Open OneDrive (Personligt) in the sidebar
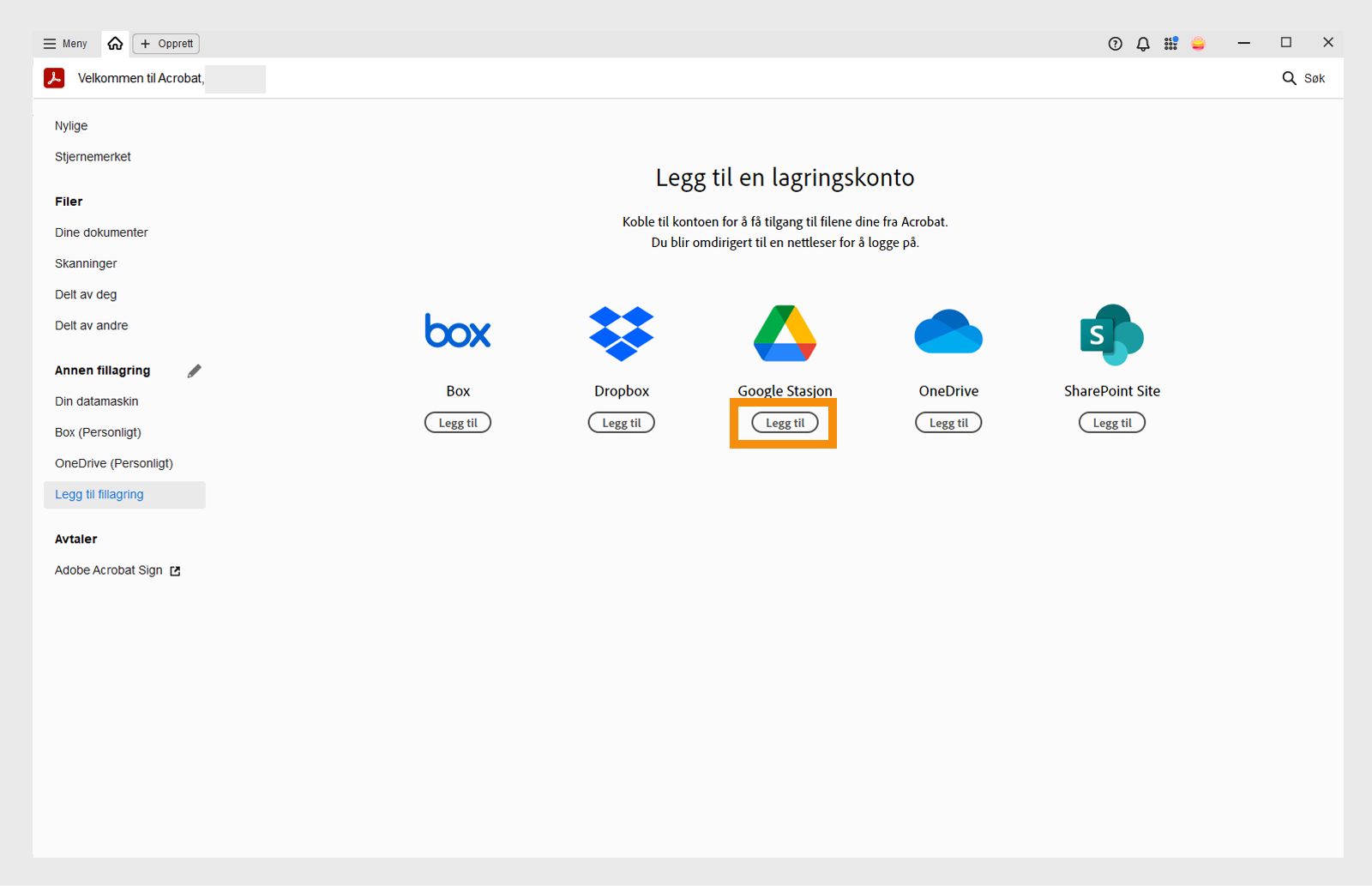 click(x=113, y=463)
